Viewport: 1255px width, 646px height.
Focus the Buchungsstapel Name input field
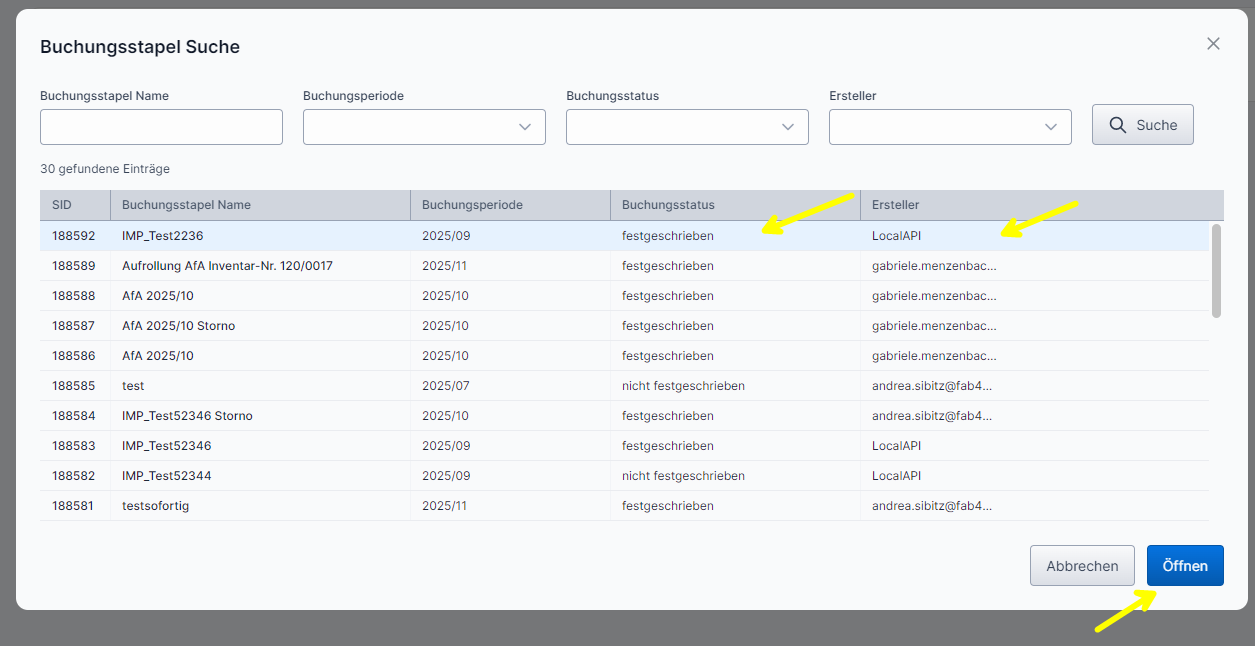161,127
